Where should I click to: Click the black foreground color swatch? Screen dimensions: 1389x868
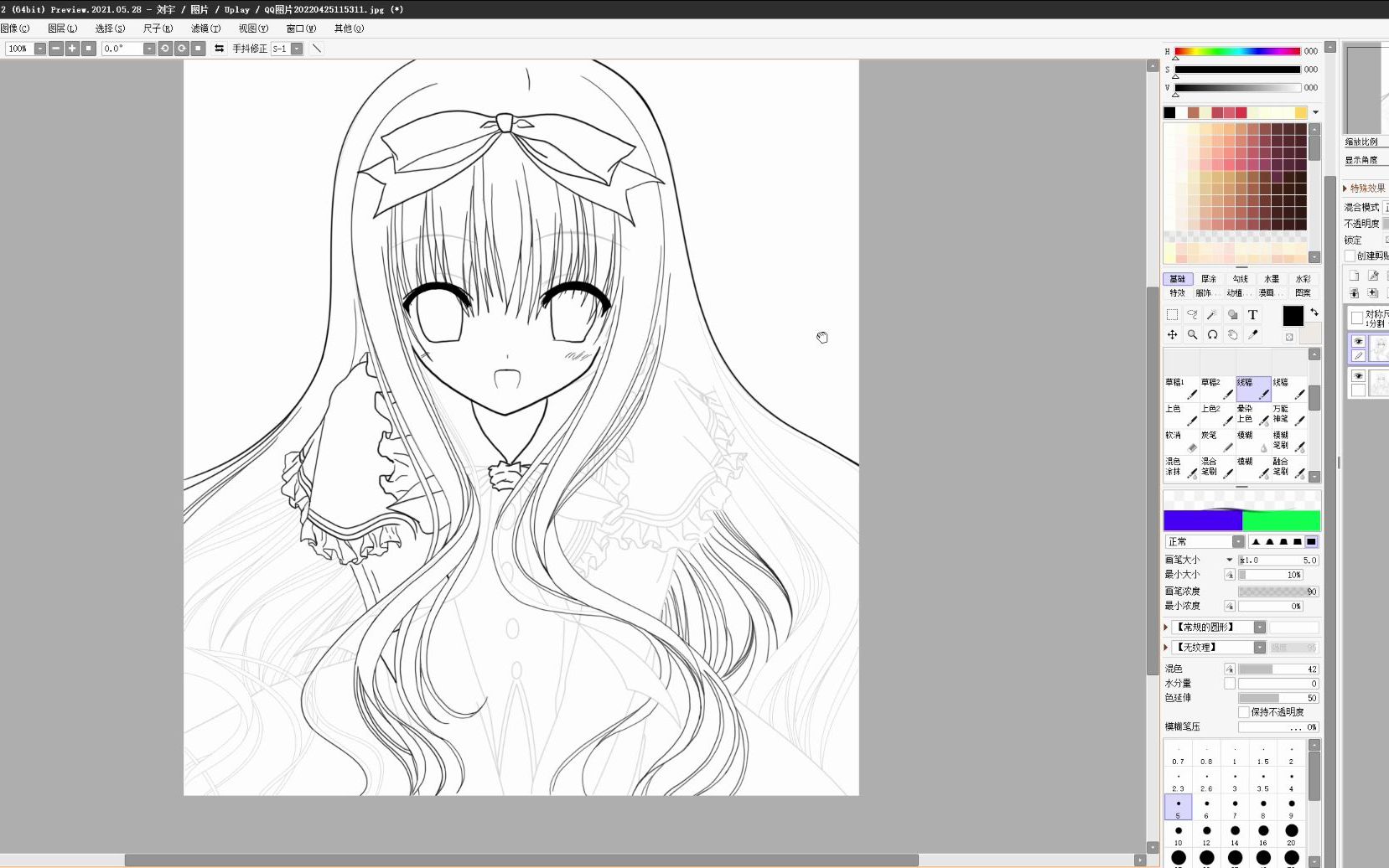1293,316
